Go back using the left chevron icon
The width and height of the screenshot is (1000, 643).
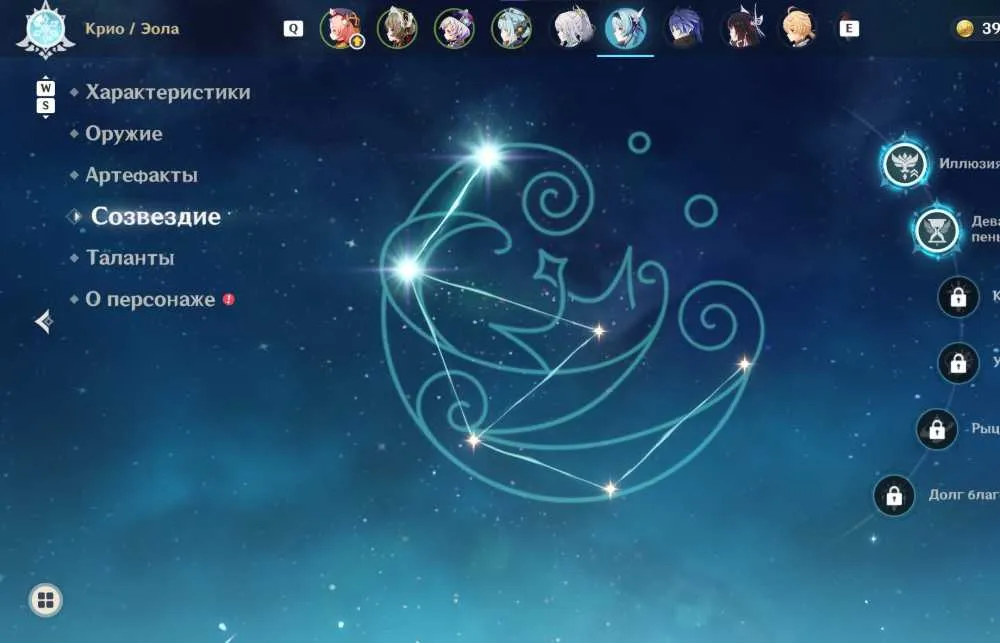coord(44,322)
